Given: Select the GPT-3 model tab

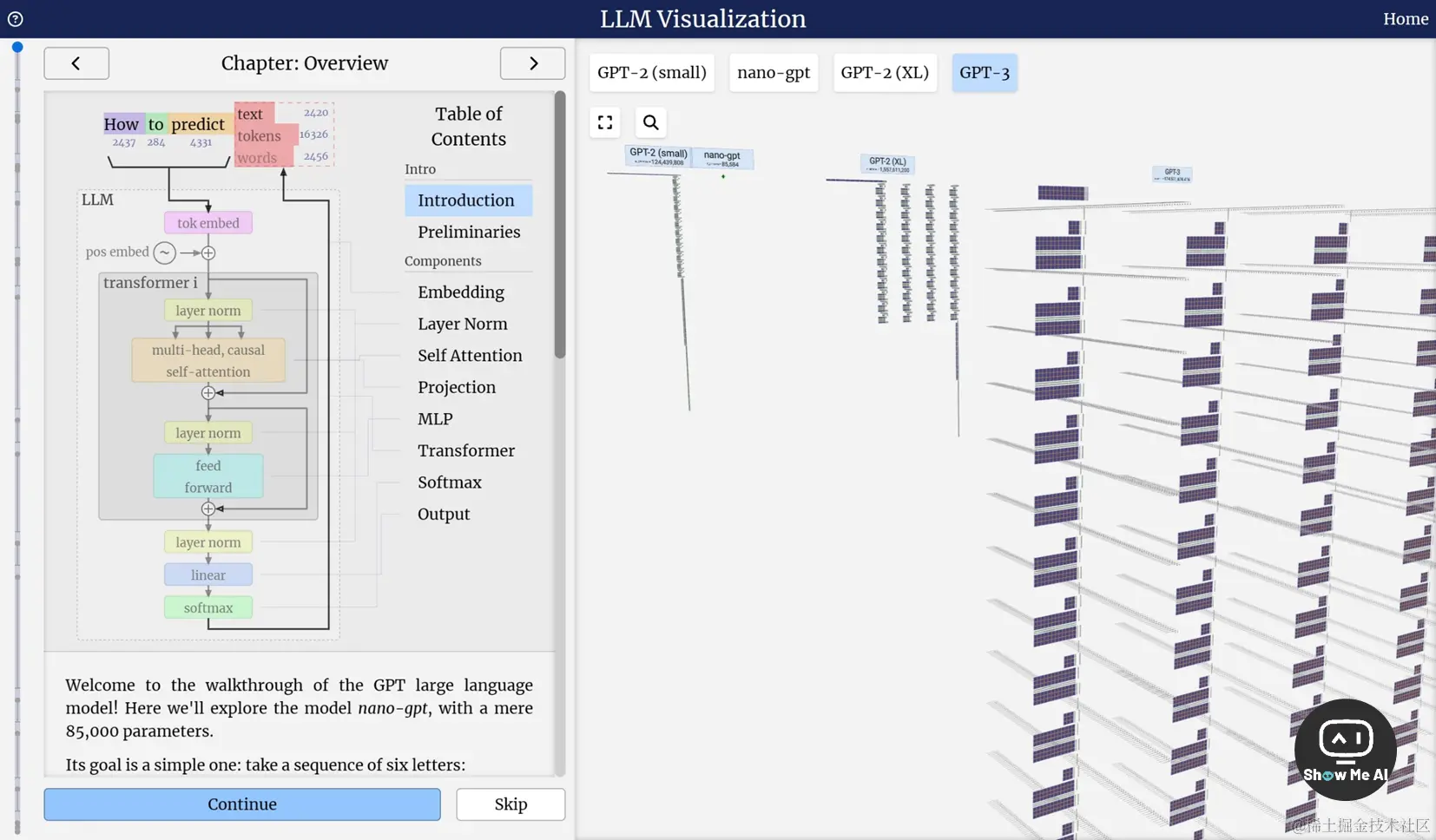Looking at the screenshot, I should click(x=985, y=73).
